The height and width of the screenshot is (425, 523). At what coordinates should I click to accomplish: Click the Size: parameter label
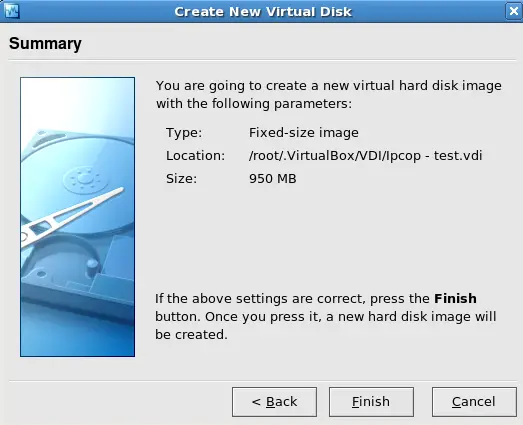[181, 178]
